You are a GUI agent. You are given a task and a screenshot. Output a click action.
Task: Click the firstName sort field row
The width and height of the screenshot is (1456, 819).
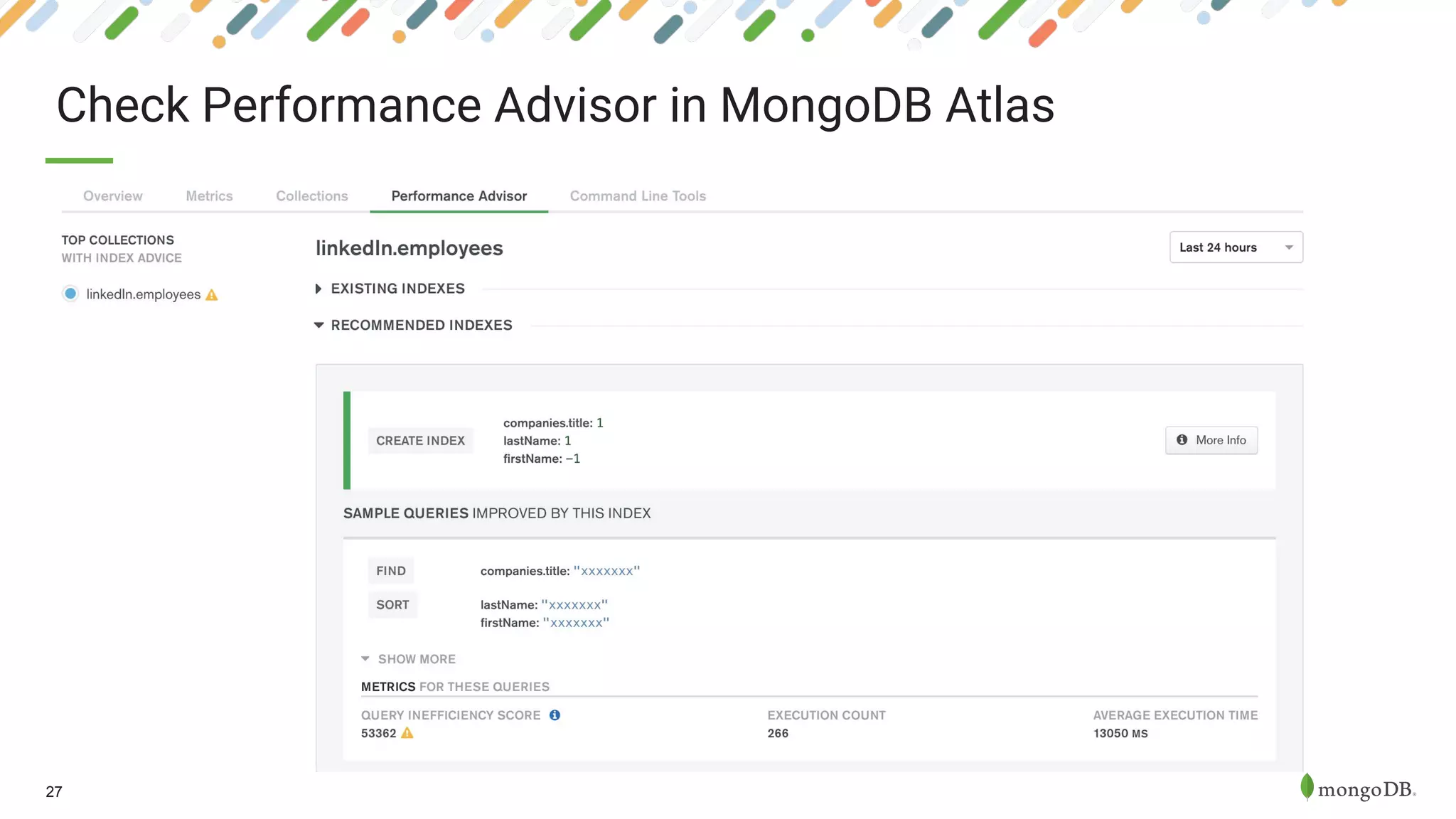545,623
